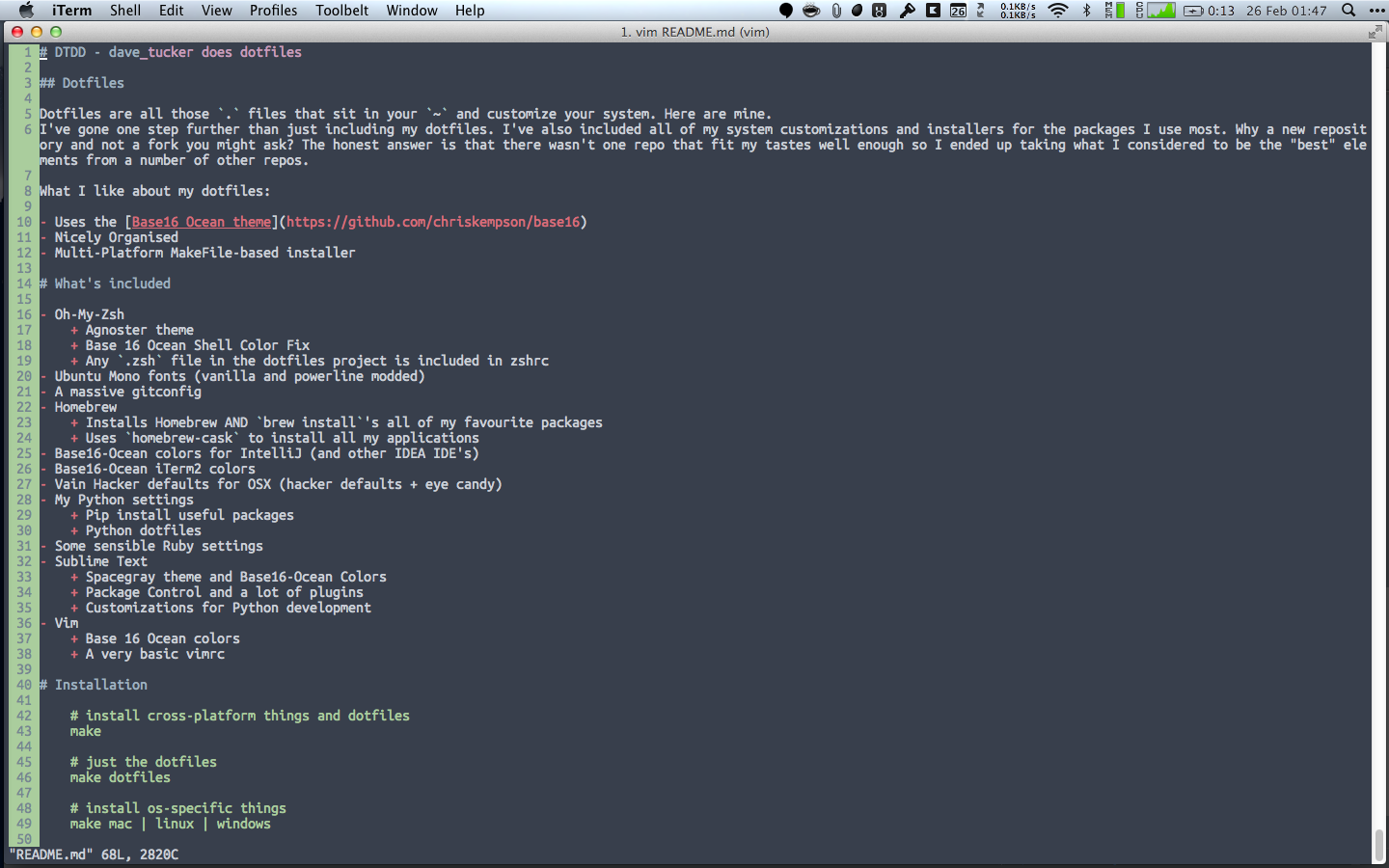Viewport: 1389px width, 868px height.
Task: Minimize the window with yellow button
Action: pyautogui.click(x=37, y=32)
